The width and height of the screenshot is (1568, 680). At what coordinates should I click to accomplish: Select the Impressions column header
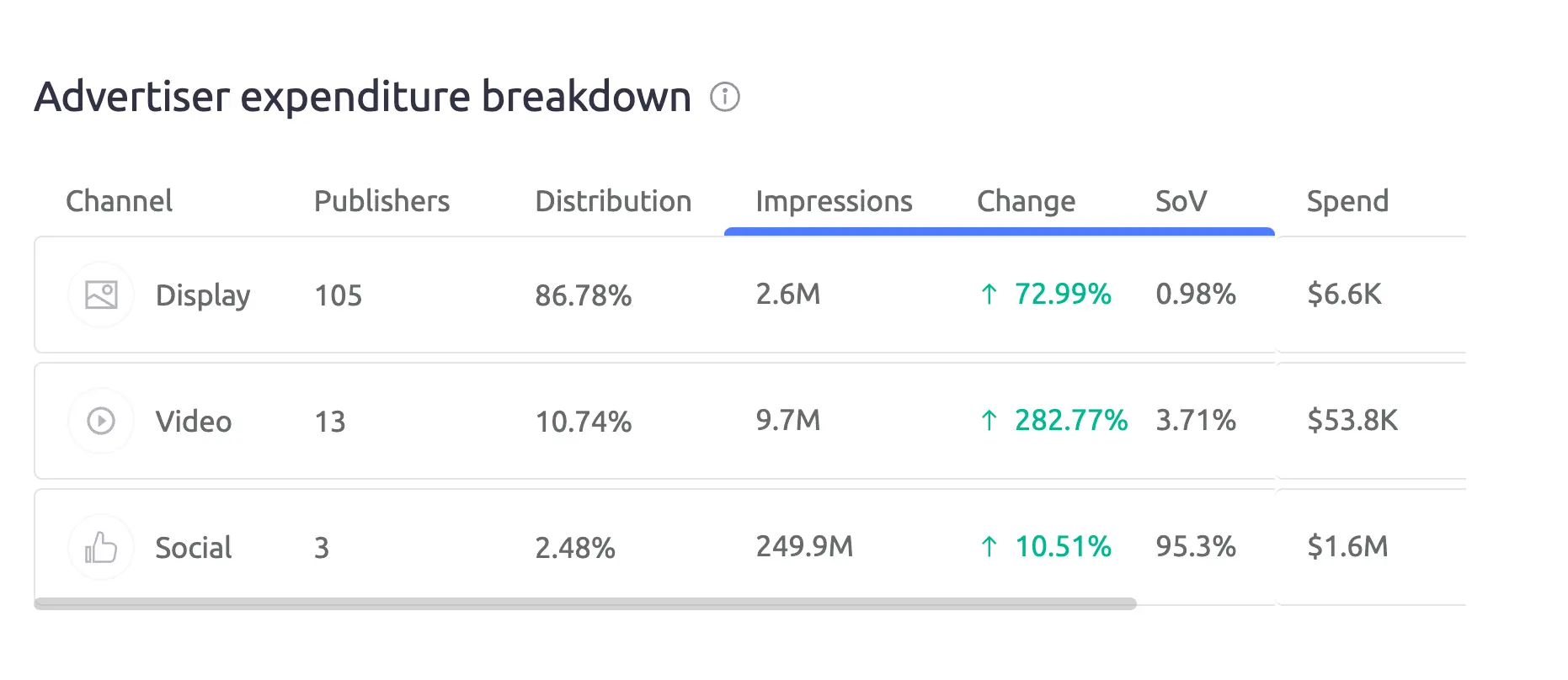point(834,201)
